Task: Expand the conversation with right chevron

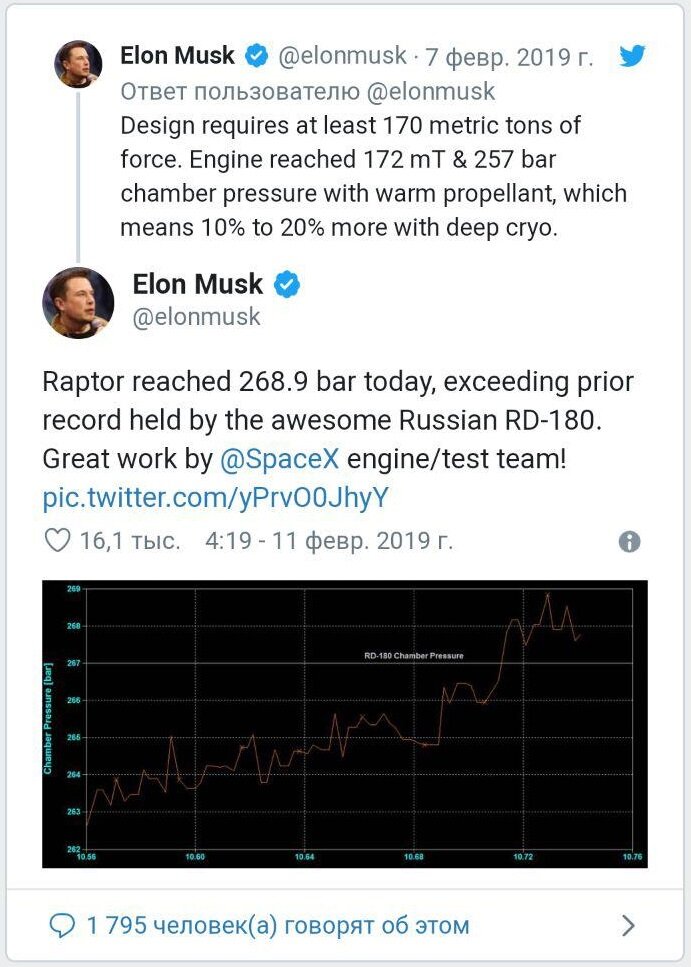Action: 628,926
